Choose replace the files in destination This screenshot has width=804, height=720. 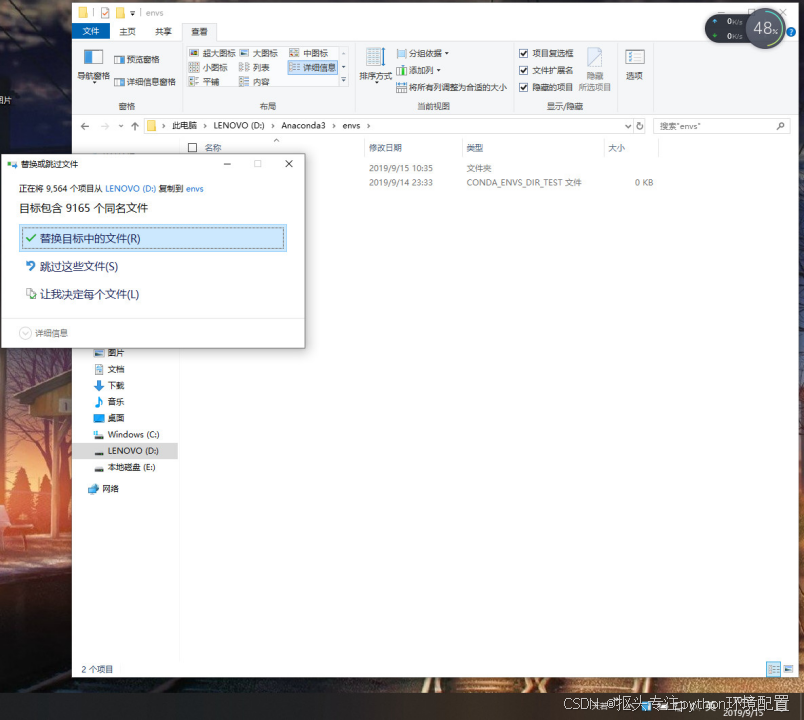click(x=153, y=238)
